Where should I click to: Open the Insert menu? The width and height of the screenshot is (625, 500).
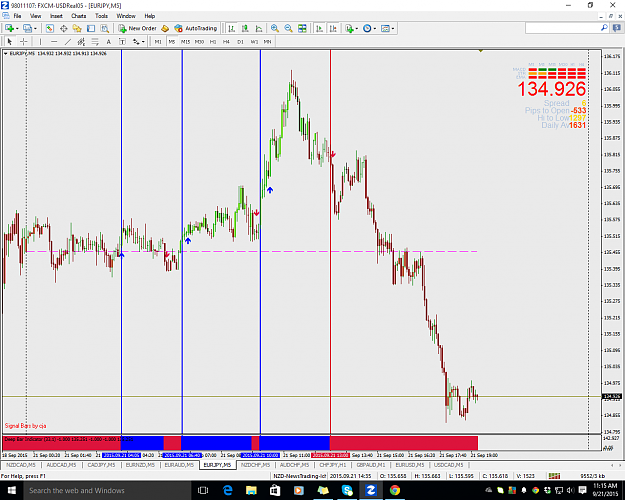[x=56, y=16]
